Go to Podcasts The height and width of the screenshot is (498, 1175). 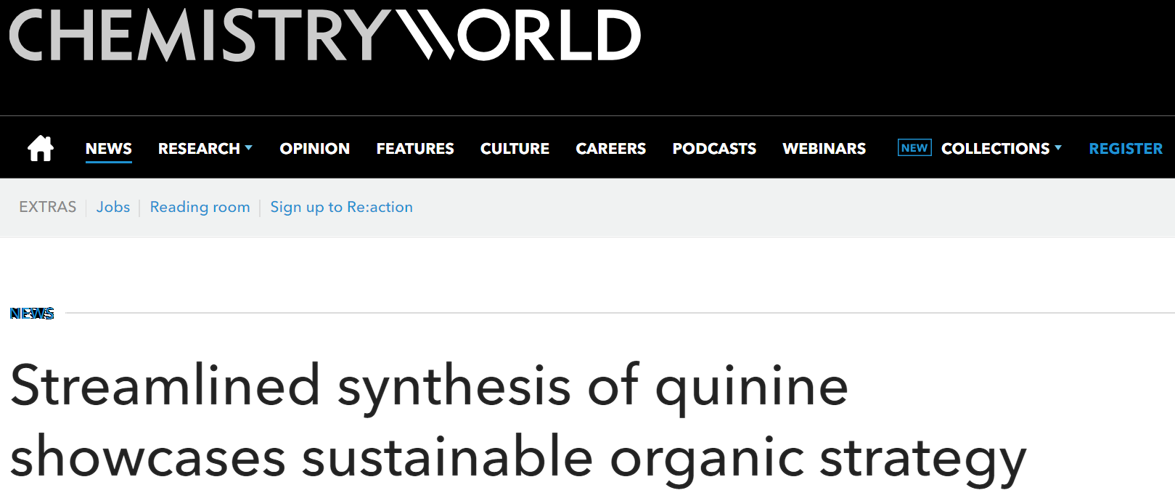click(714, 148)
